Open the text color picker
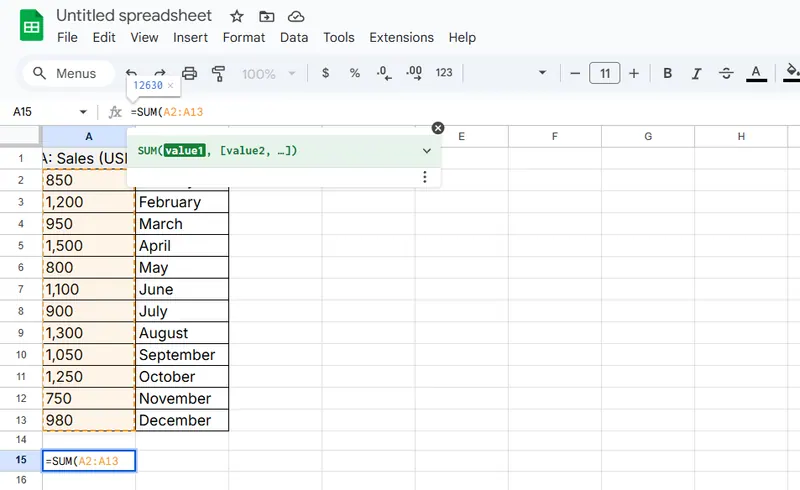The height and width of the screenshot is (490, 800). [x=757, y=73]
